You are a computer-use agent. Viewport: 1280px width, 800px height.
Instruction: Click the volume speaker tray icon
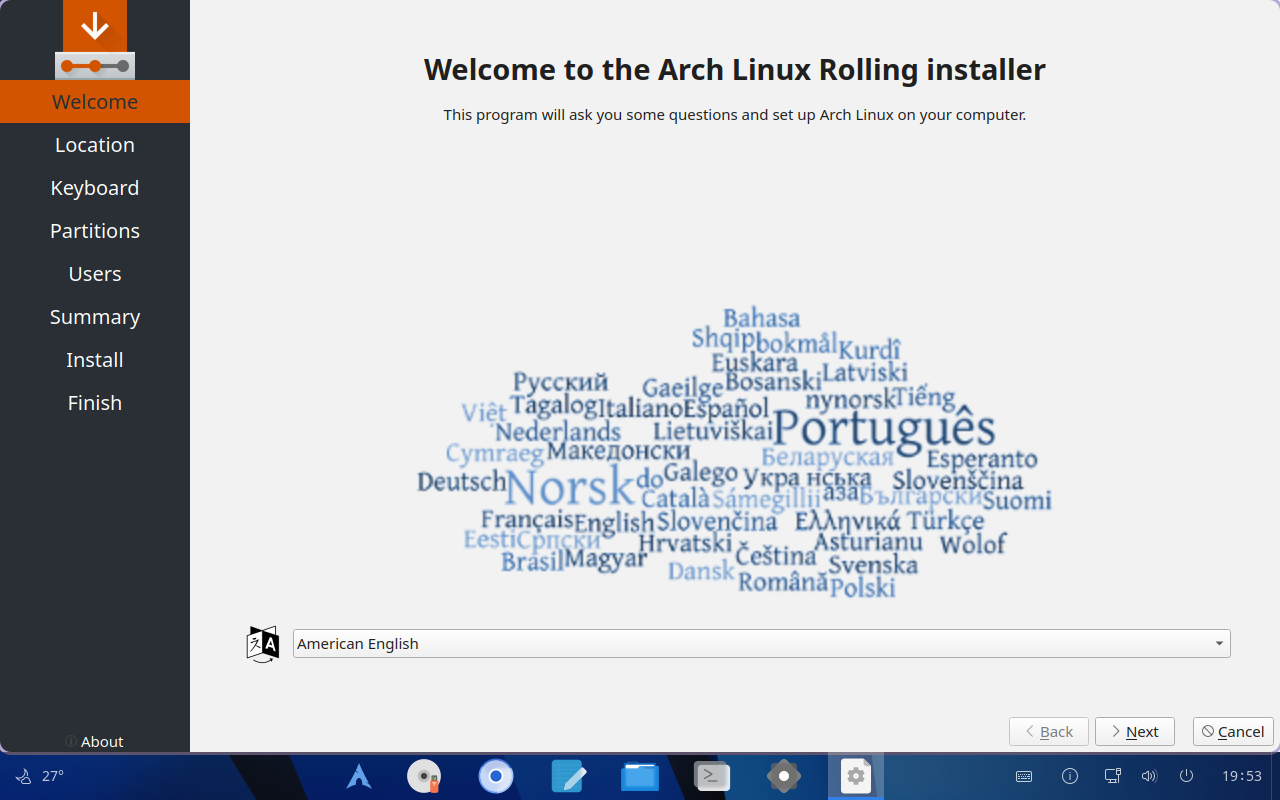(1149, 776)
